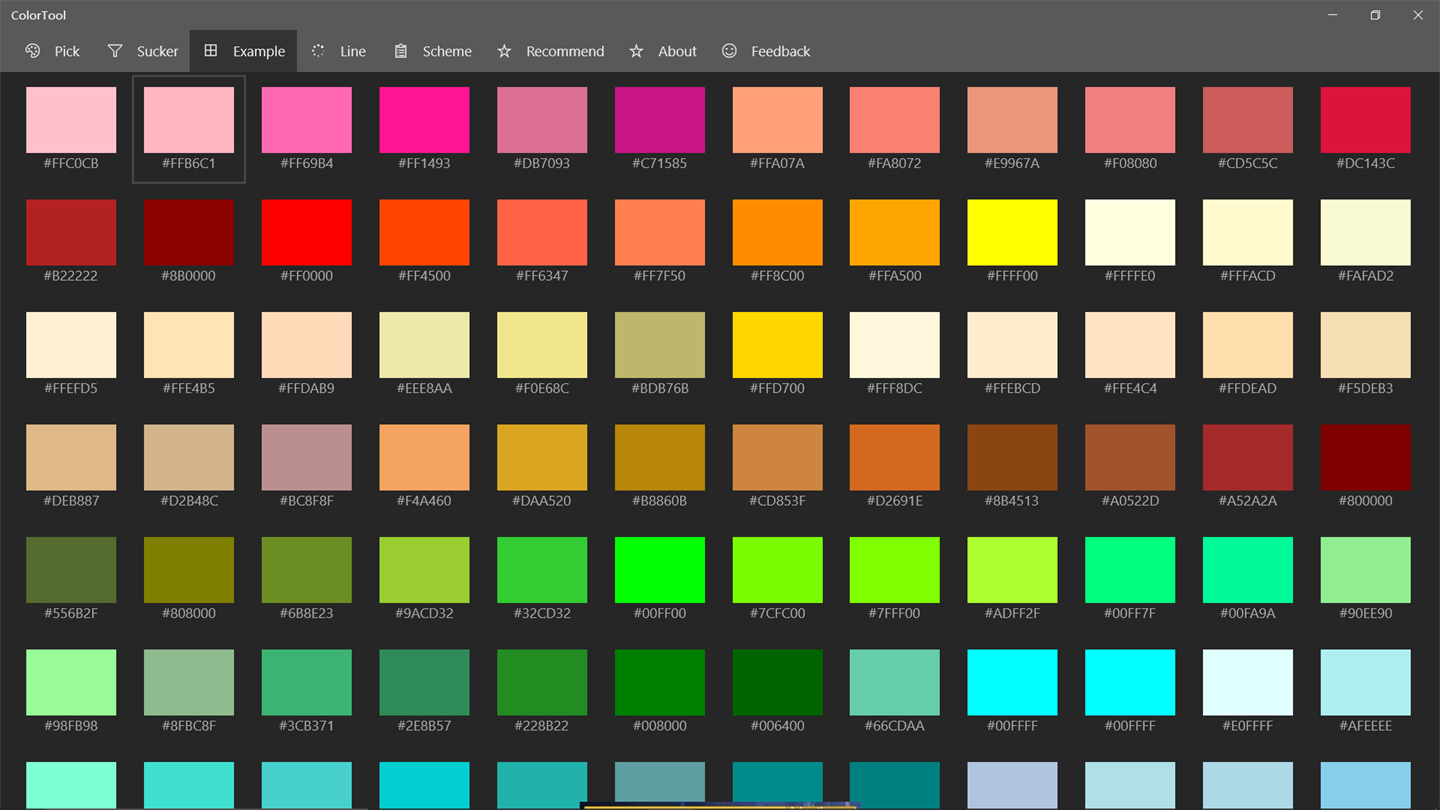Pick the #FFFF00 yellow swatch
1440x810 pixels.
1013,232
